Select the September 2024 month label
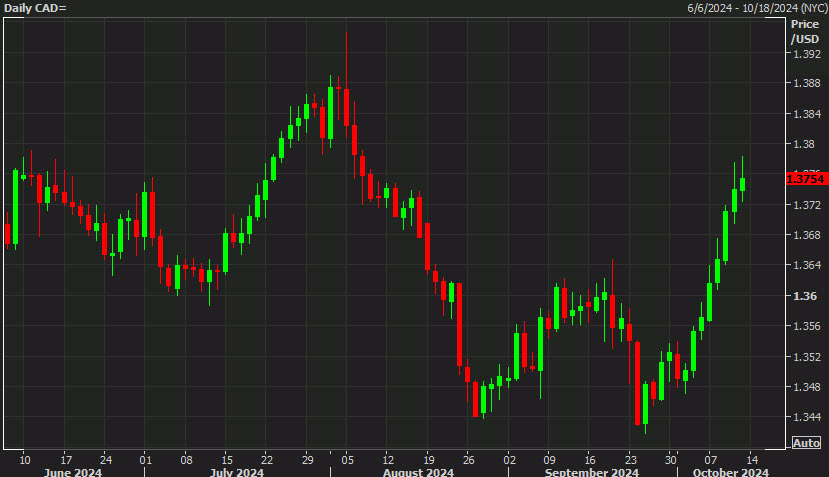Image resolution: width=829 pixels, height=477 pixels. (592, 472)
